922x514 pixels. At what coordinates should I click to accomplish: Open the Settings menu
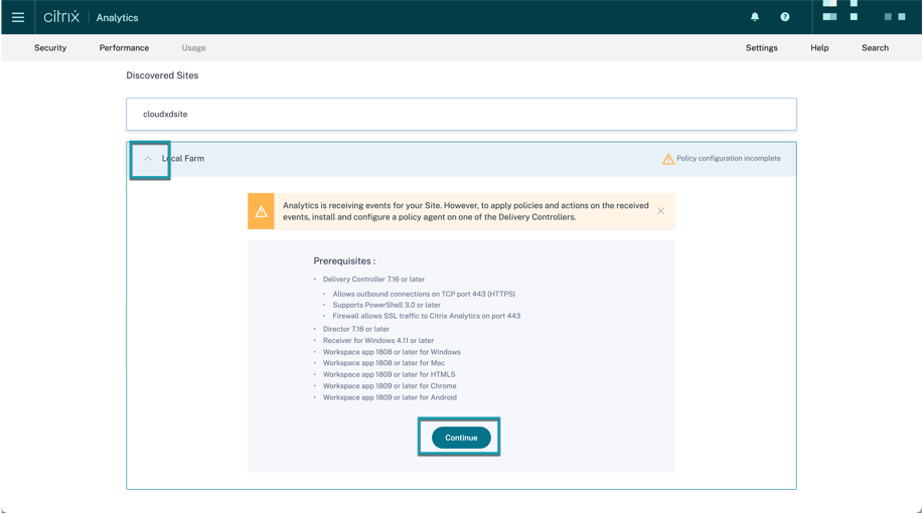tap(761, 48)
